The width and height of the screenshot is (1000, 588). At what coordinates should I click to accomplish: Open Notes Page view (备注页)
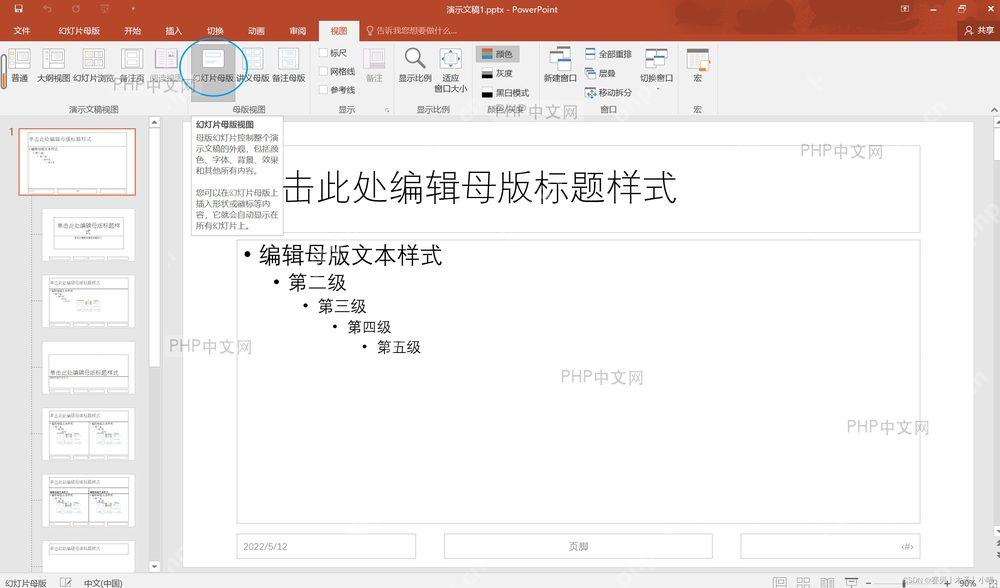tap(132, 66)
